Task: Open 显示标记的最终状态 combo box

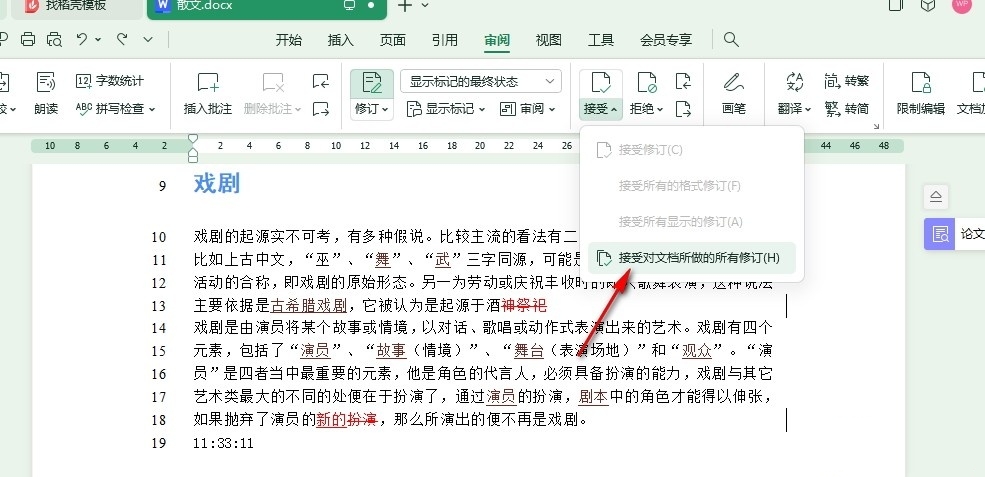Action: (481, 82)
